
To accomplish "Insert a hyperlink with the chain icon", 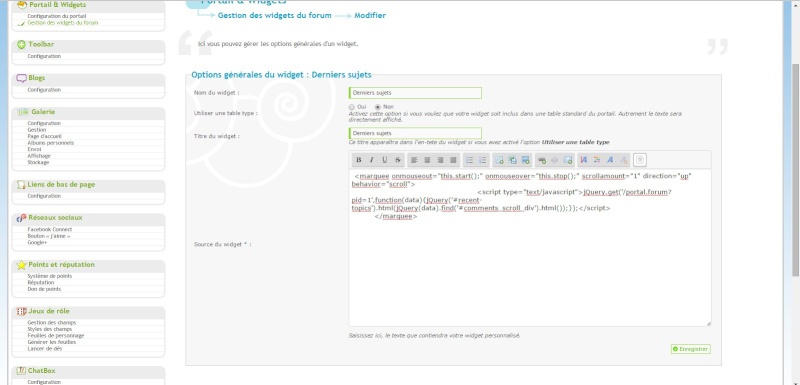I will coord(542,160).
